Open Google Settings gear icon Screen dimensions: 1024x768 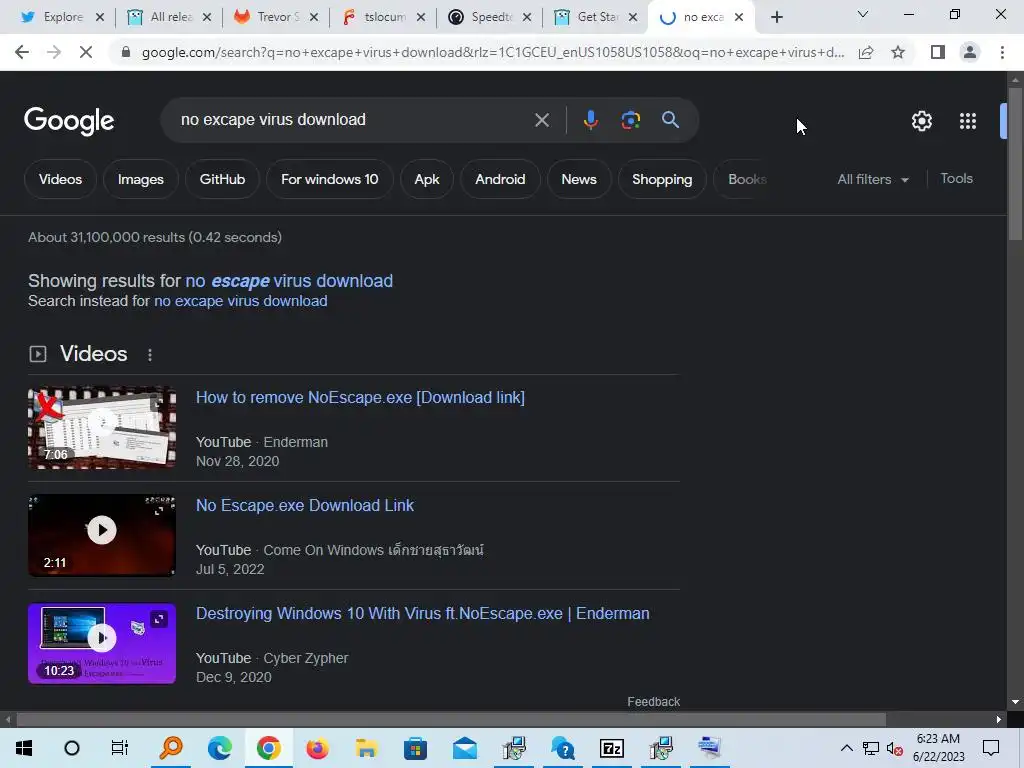tap(921, 121)
